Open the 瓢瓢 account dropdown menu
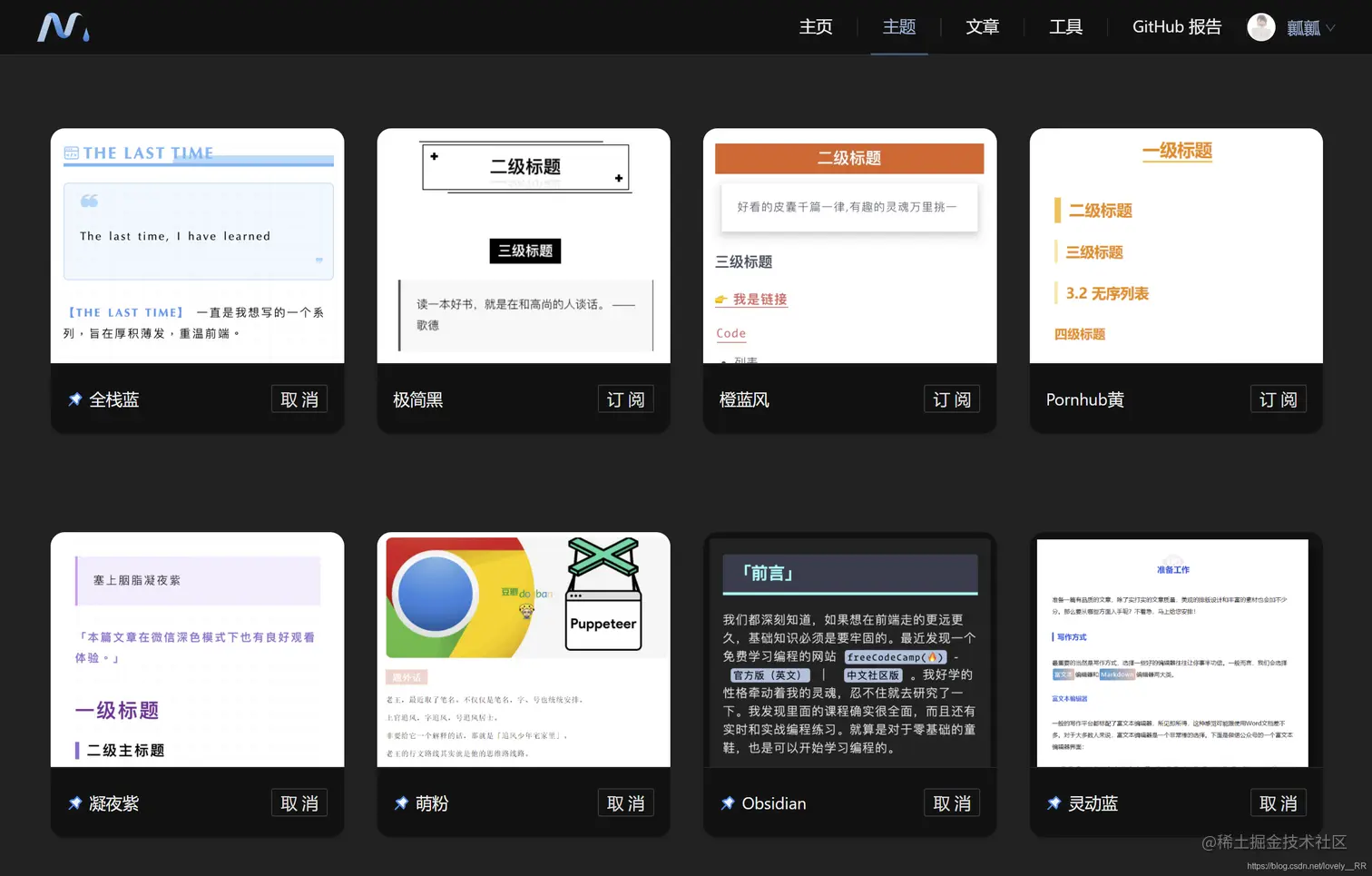Viewport: 1372px width, 876px height. pos(1307,27)
